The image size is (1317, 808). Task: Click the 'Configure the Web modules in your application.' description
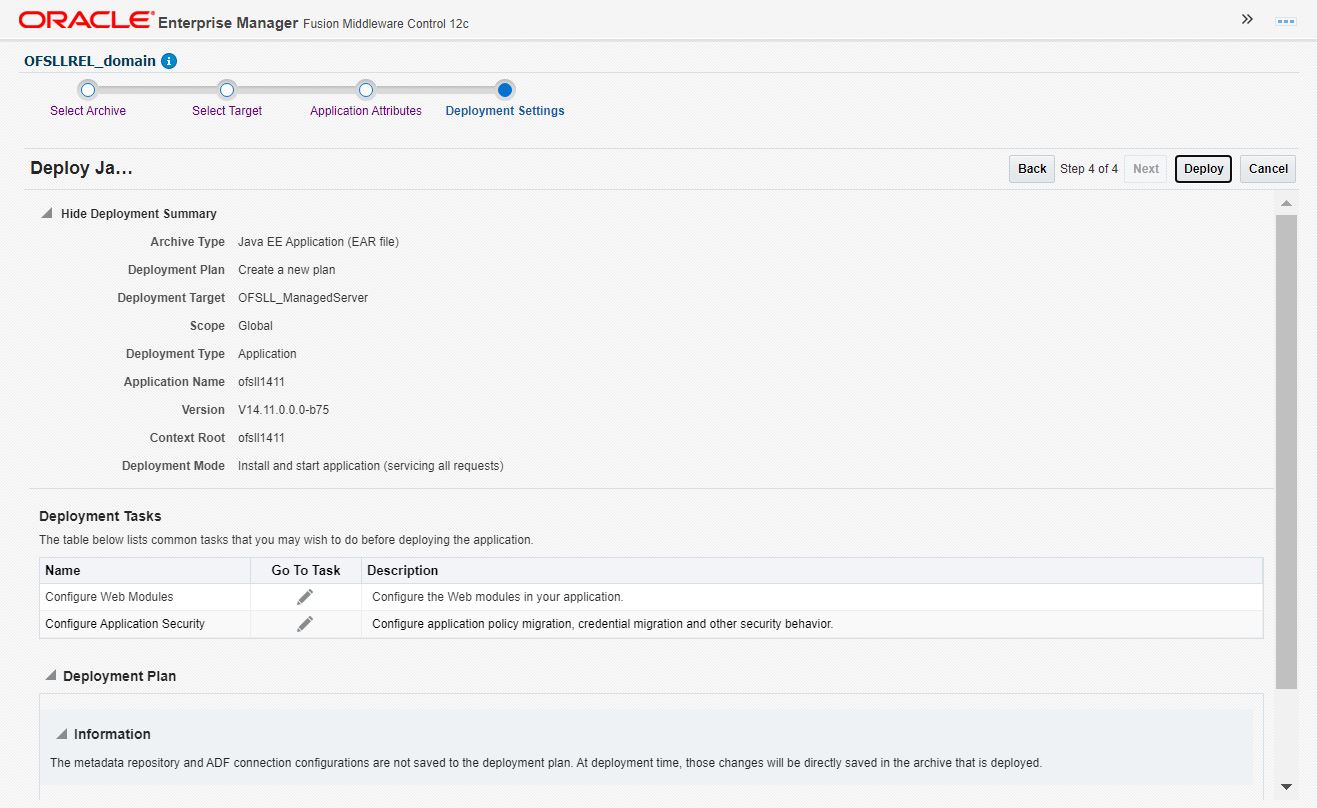[x=498, y=597]
